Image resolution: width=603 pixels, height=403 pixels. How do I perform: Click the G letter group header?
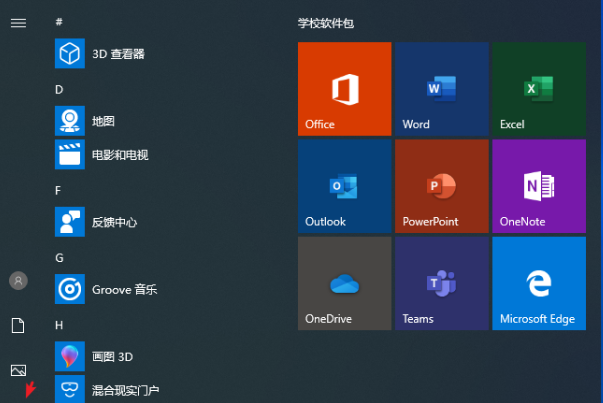tap(59, 258)
